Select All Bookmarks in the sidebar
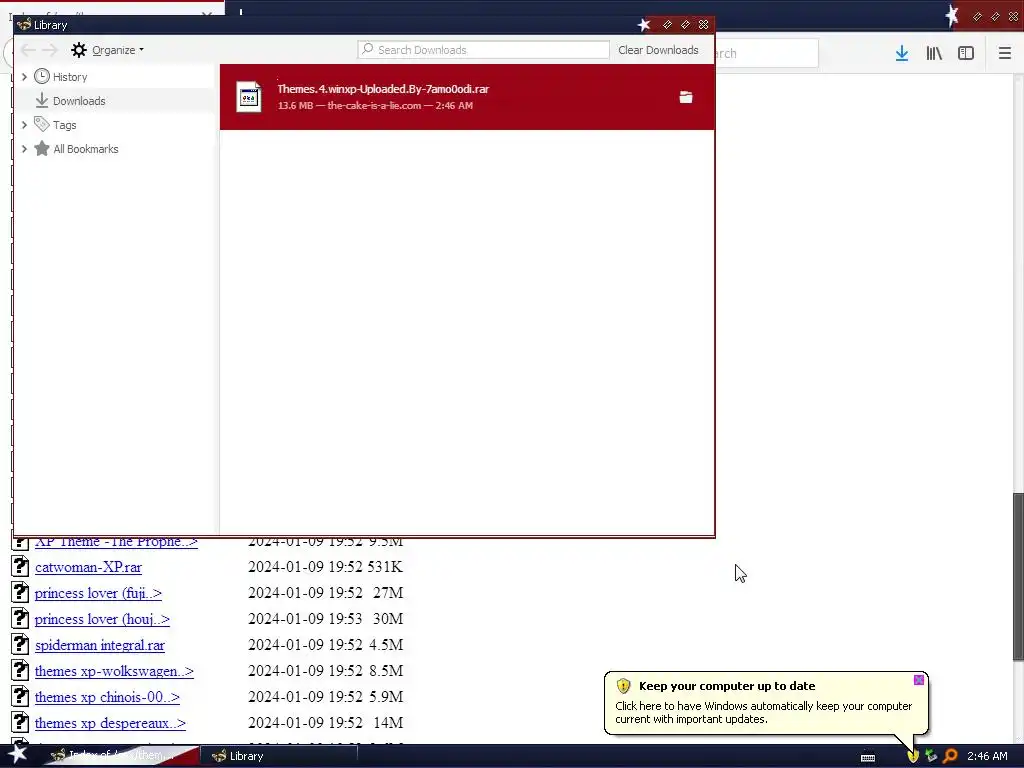Image resolution: width=1024 pixels, height=768 pixels. click(x=86, y=149)
